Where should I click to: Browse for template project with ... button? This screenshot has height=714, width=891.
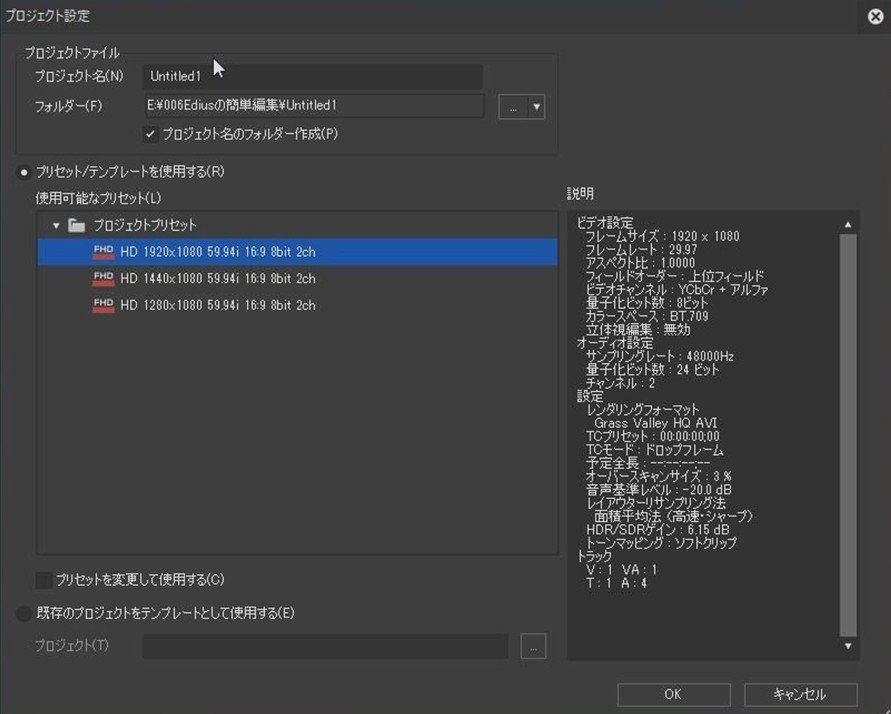pyautogui.click(x=533, y=646)
